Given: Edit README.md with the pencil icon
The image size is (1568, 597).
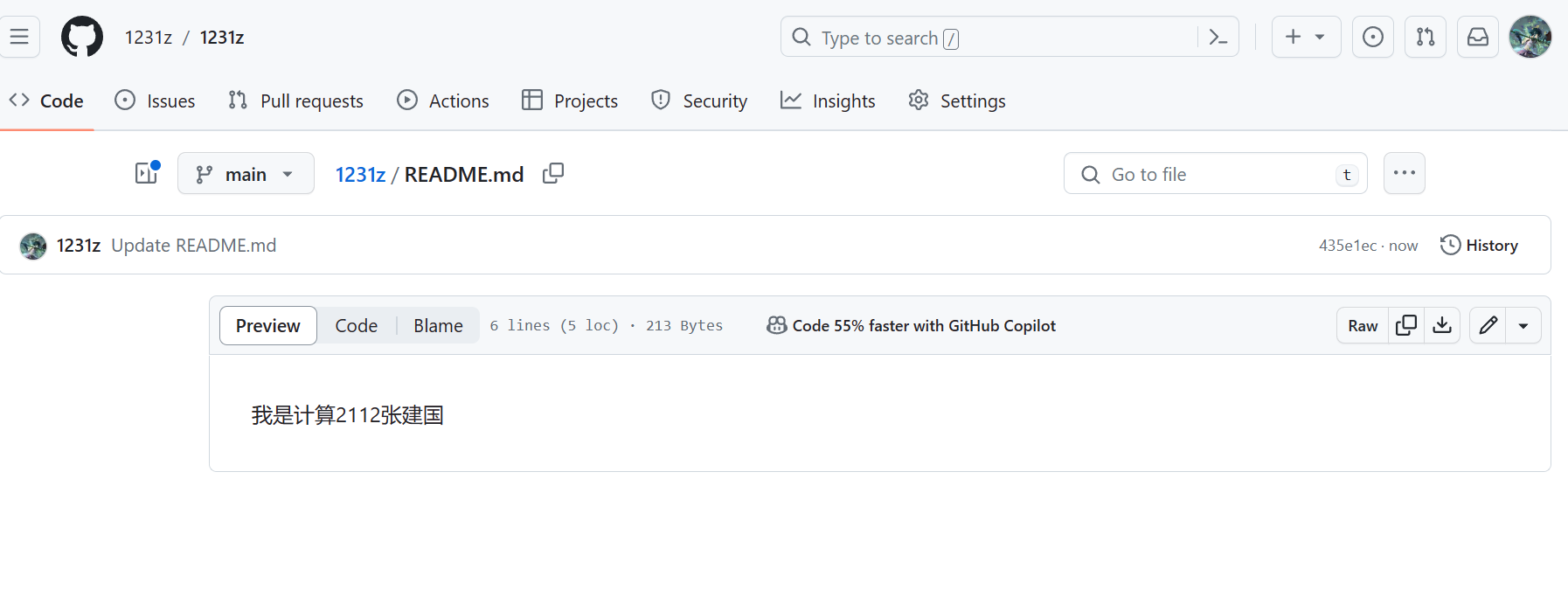Looking at the screenshot, I should coord(1488,325).
